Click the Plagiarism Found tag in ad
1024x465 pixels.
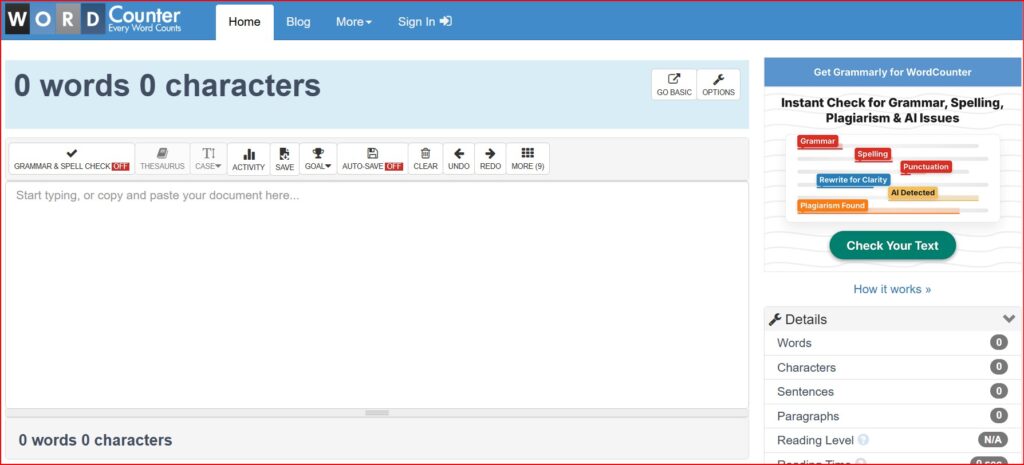(x=833, y=206)
